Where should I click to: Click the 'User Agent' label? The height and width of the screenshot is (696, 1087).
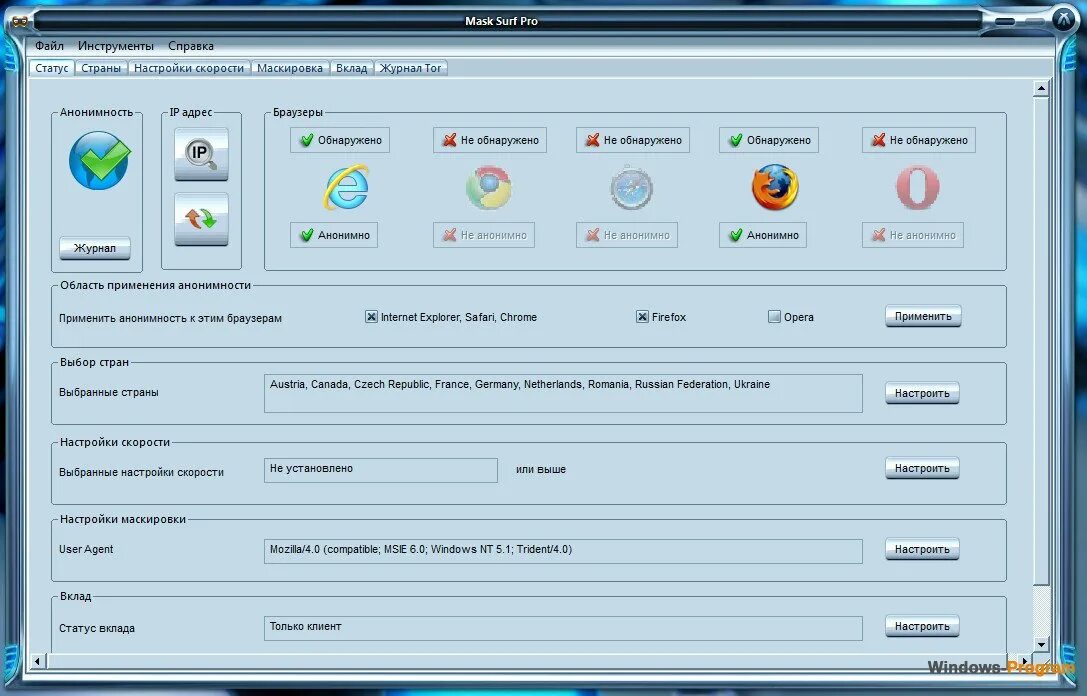[x=86, y=549]
